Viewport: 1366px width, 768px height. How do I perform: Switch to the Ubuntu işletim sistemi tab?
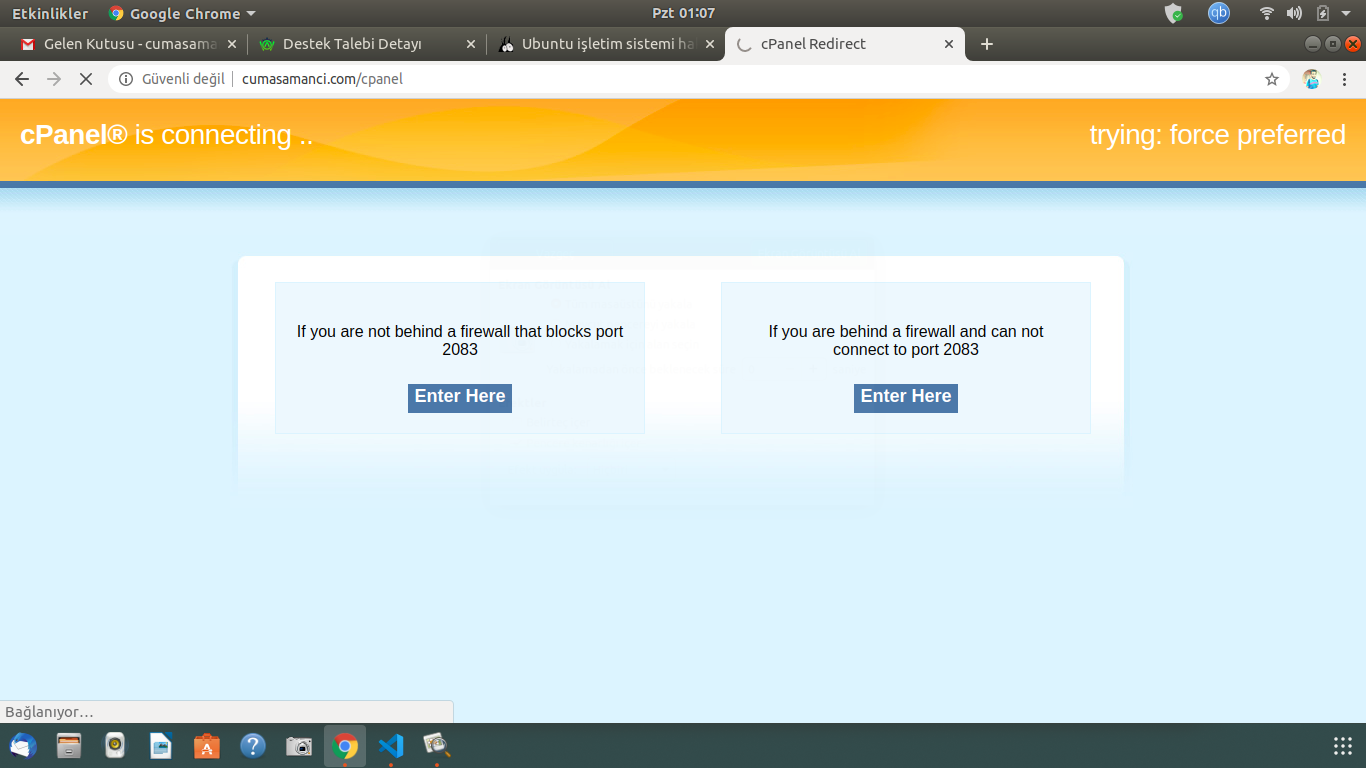[608, 44]
